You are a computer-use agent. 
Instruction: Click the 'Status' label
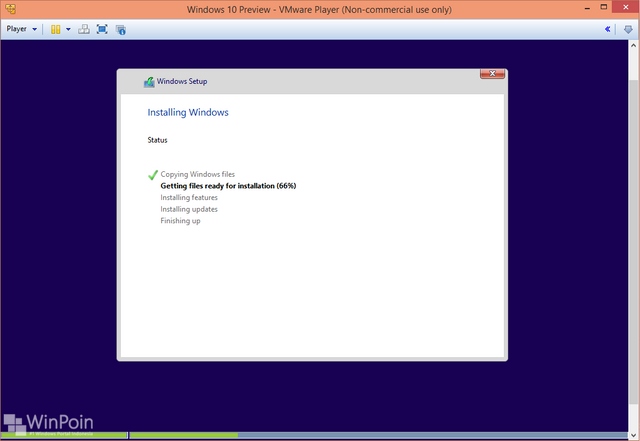[157, 140]
